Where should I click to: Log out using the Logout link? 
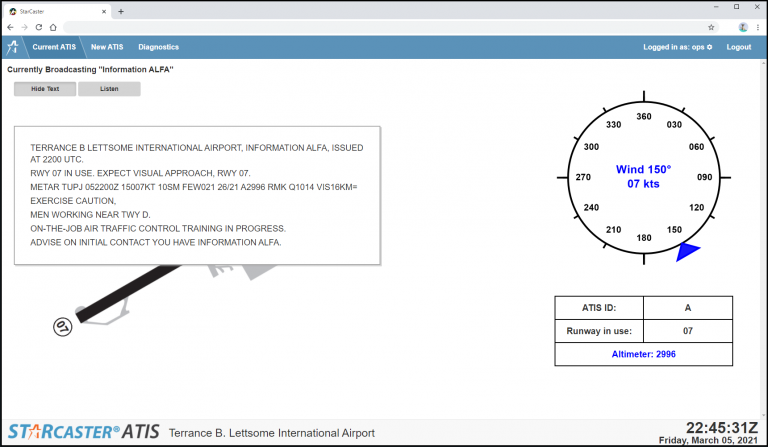(x=739, y=47)
